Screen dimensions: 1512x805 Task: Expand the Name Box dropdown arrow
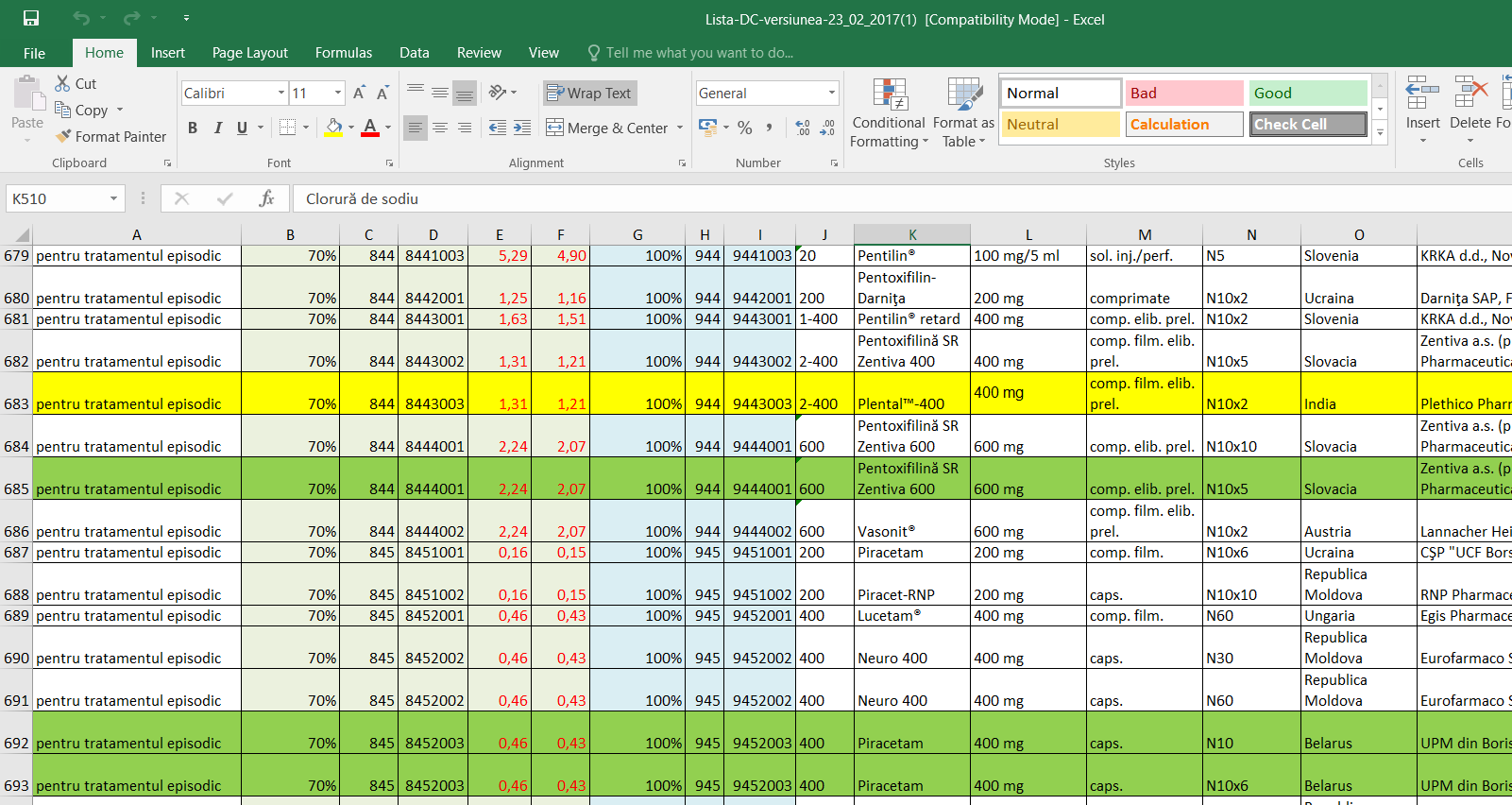[113, 198]
